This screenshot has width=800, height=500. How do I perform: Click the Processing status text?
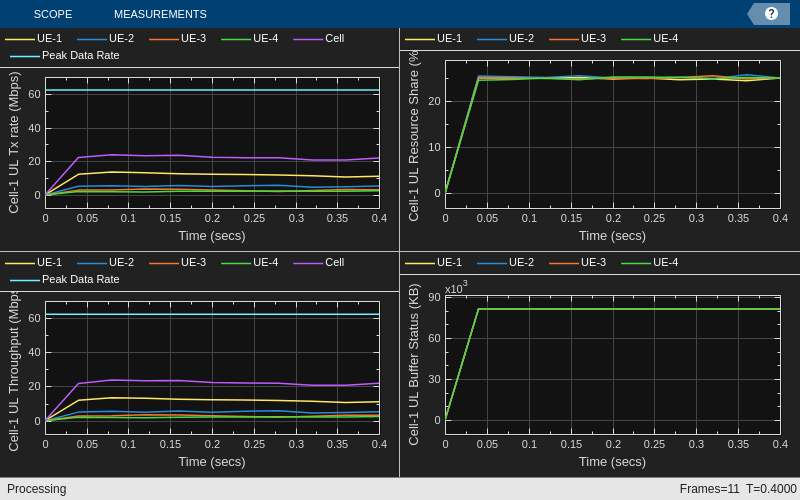click(x=37, y=489)
